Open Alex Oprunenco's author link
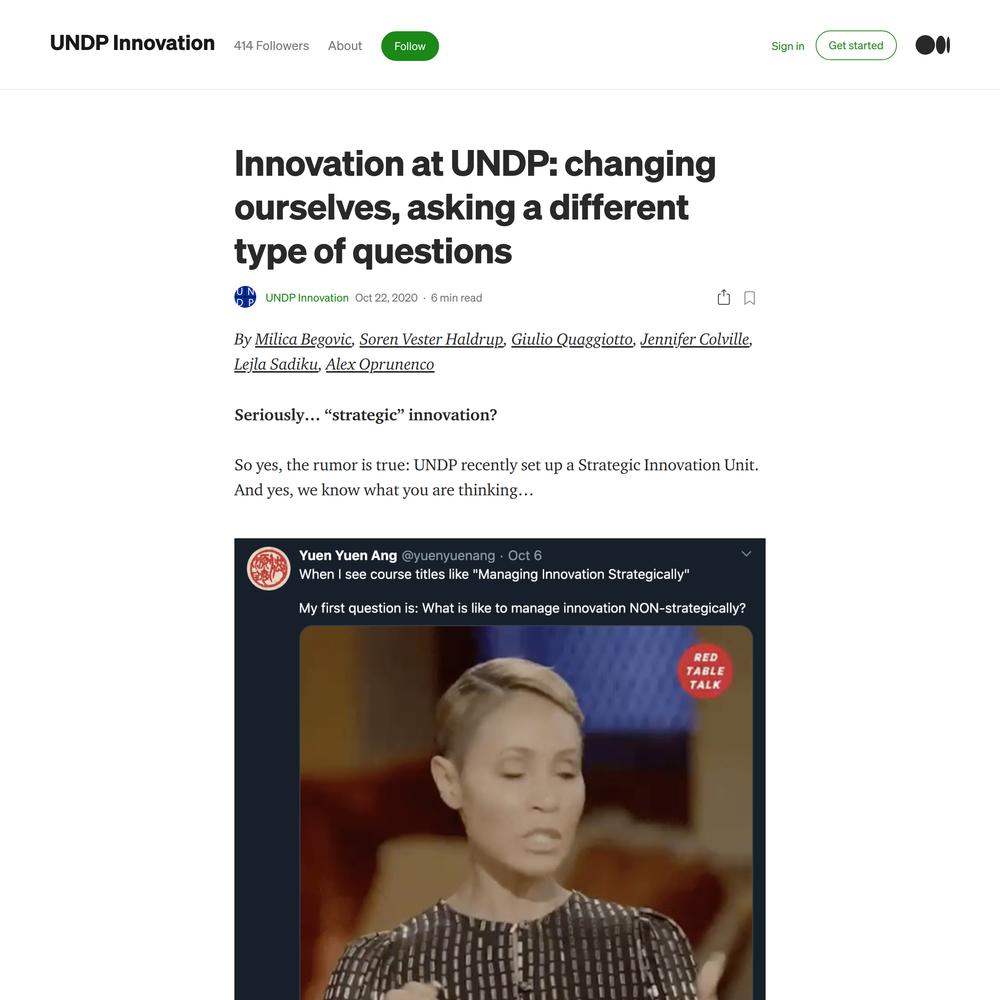 click(x=380, y=364)
